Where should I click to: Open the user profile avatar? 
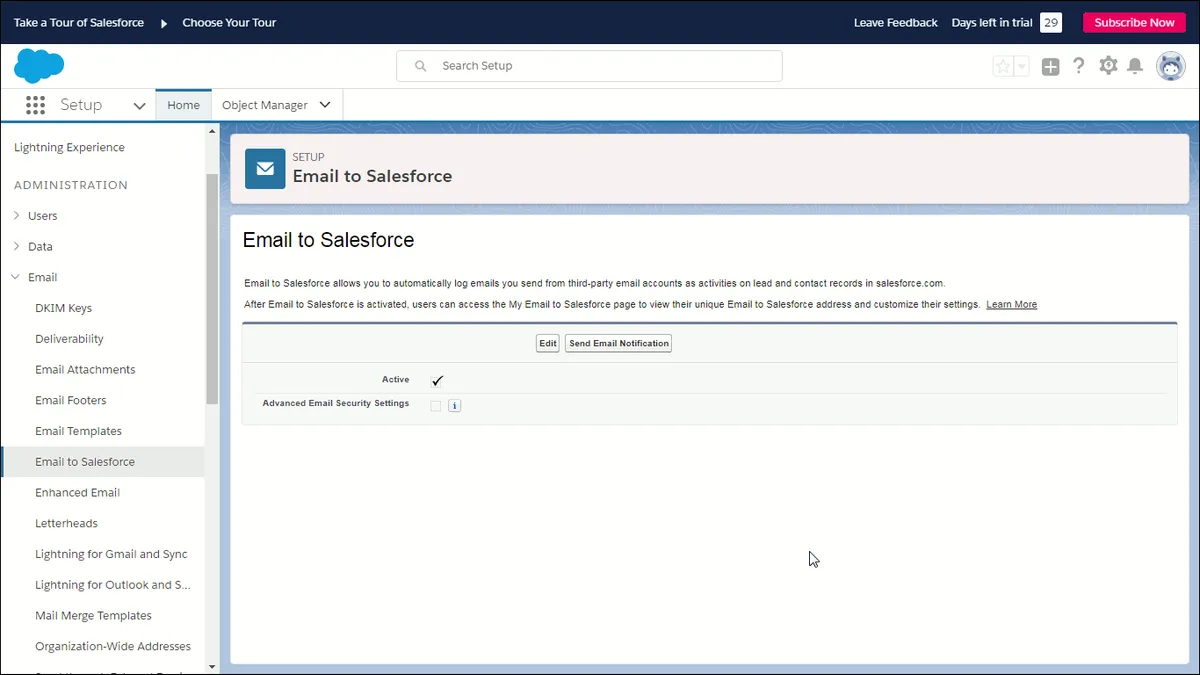[x=1171, y=66]
